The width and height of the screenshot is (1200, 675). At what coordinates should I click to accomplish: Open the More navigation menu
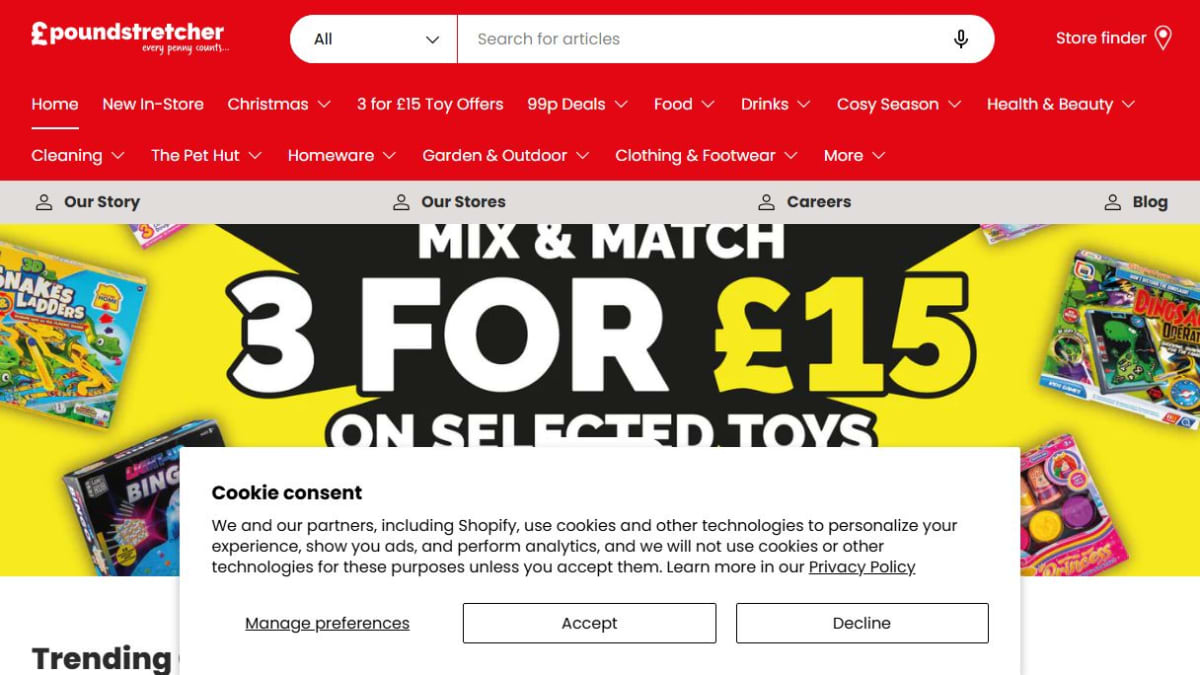pyautogui.click(x=855, y=156)
